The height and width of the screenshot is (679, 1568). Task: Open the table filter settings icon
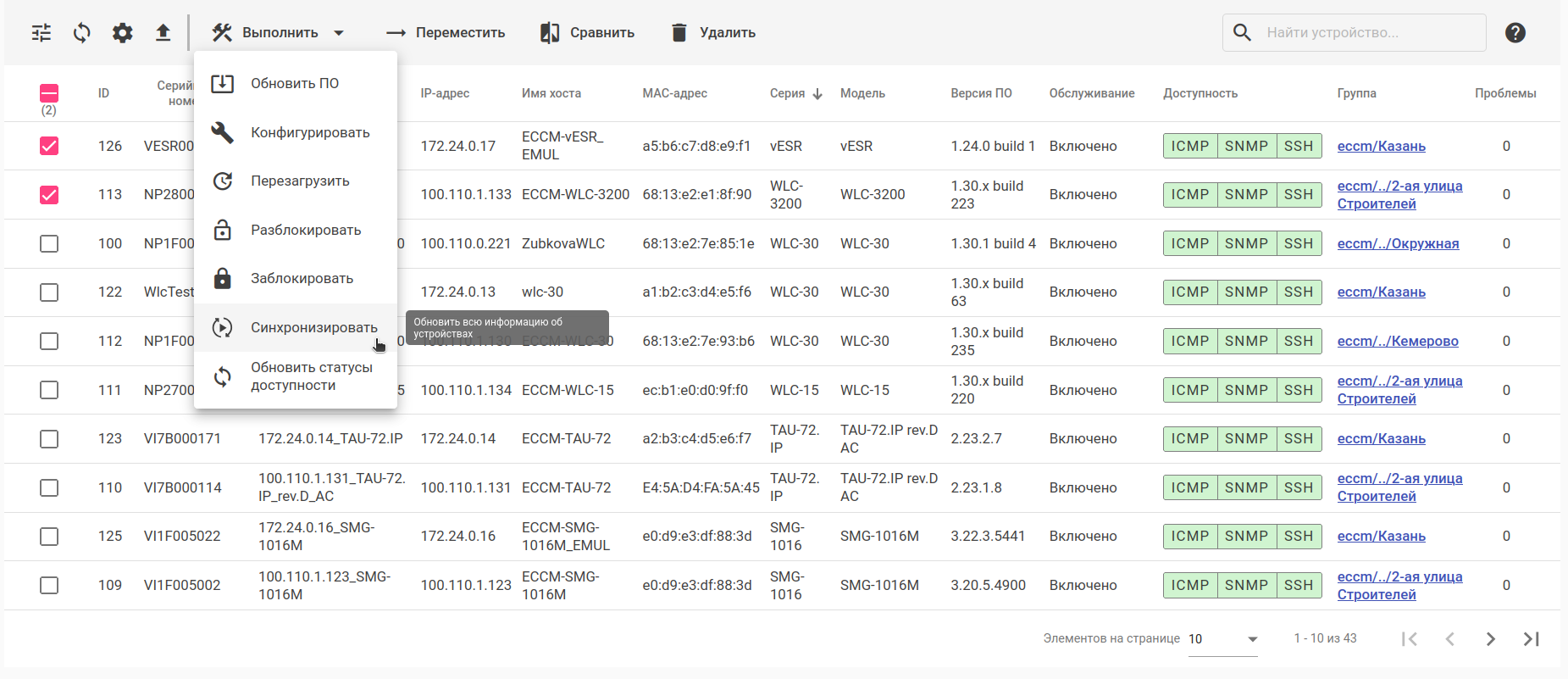click(42, 33)
